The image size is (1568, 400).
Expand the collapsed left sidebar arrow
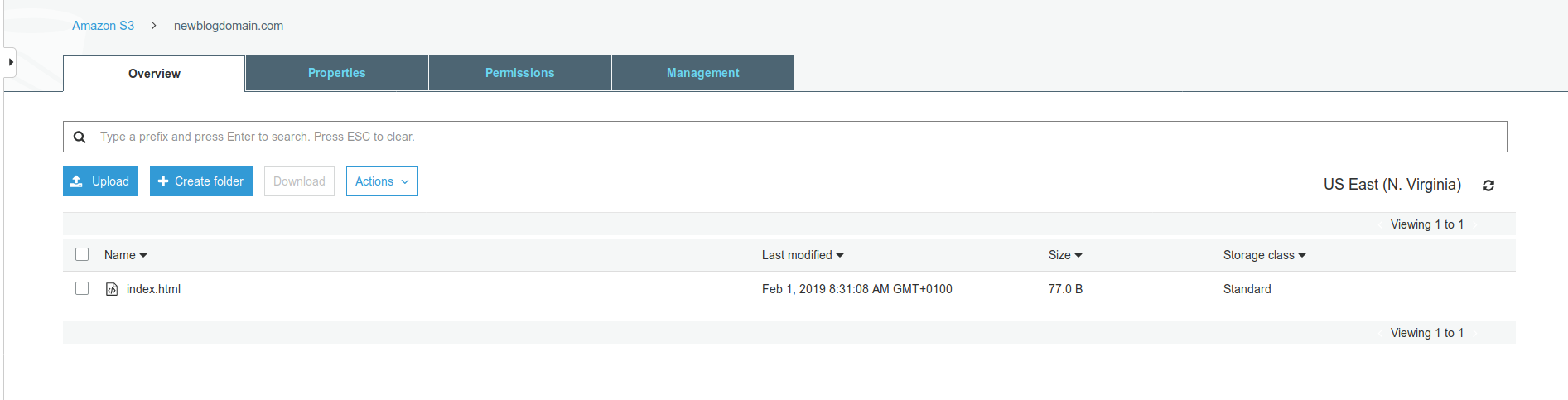tap(10, 62)
